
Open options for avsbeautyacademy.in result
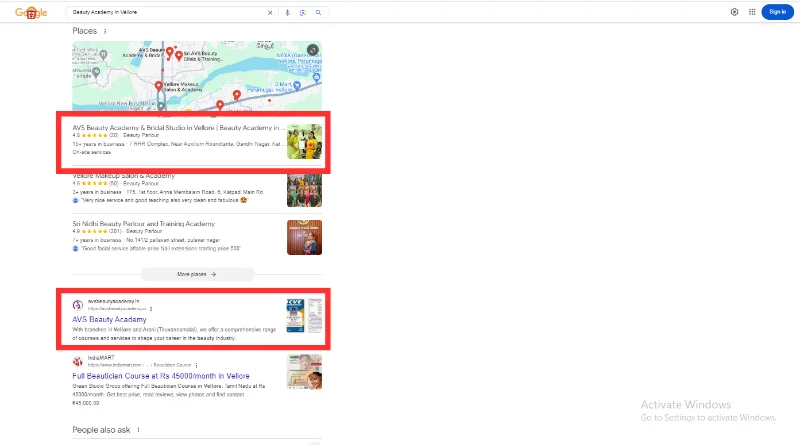(151, 309)
